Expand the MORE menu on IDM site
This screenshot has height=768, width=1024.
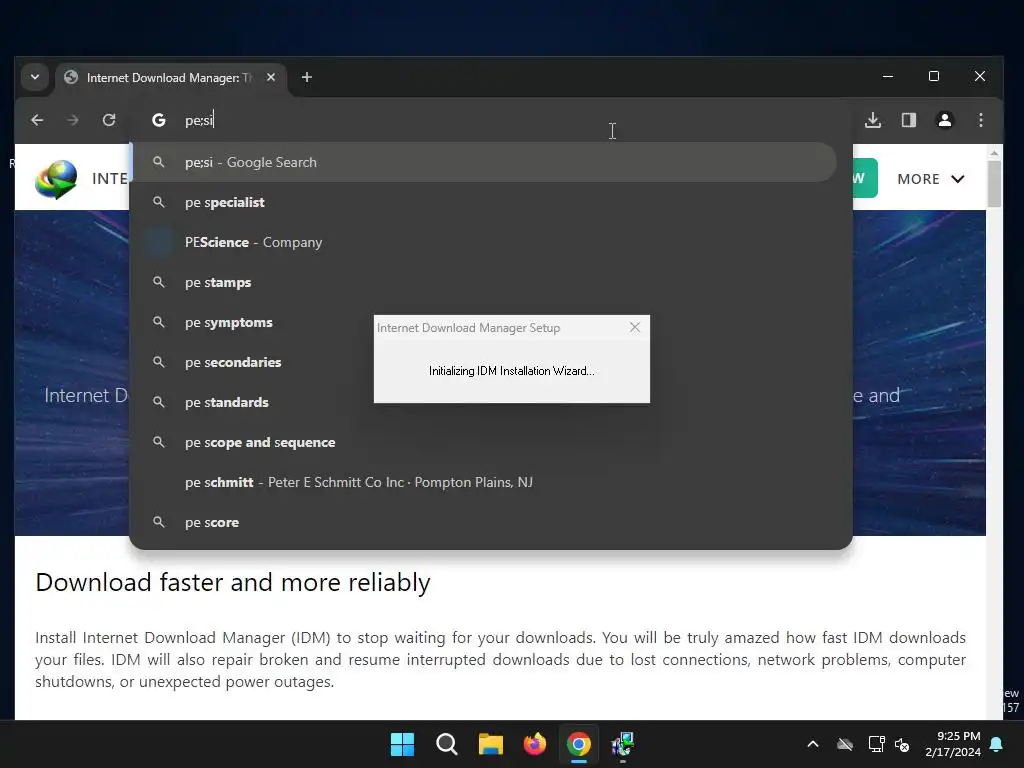point(931,179)
